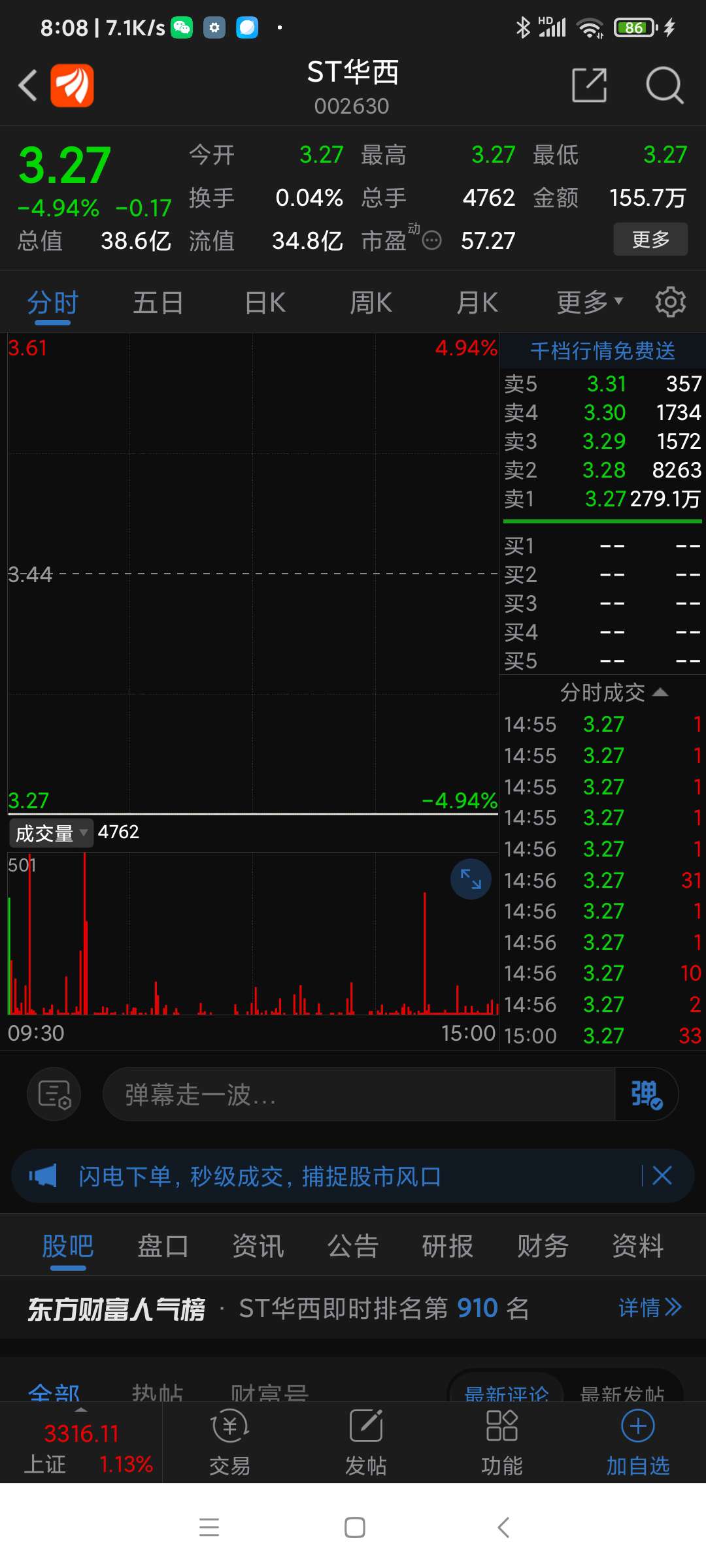
Task: Open 功能 functions icon
Action: pyautogui.click(x=502, y=1443)
